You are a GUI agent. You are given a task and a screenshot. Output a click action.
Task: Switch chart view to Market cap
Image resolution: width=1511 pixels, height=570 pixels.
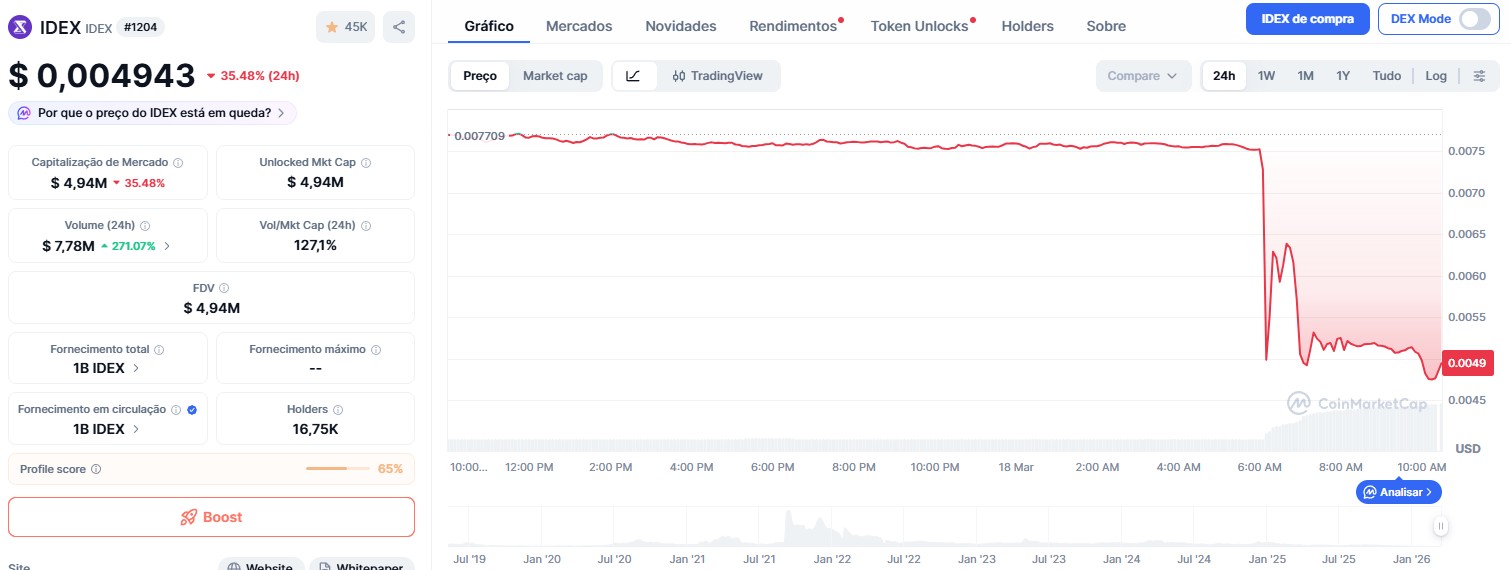555,76
